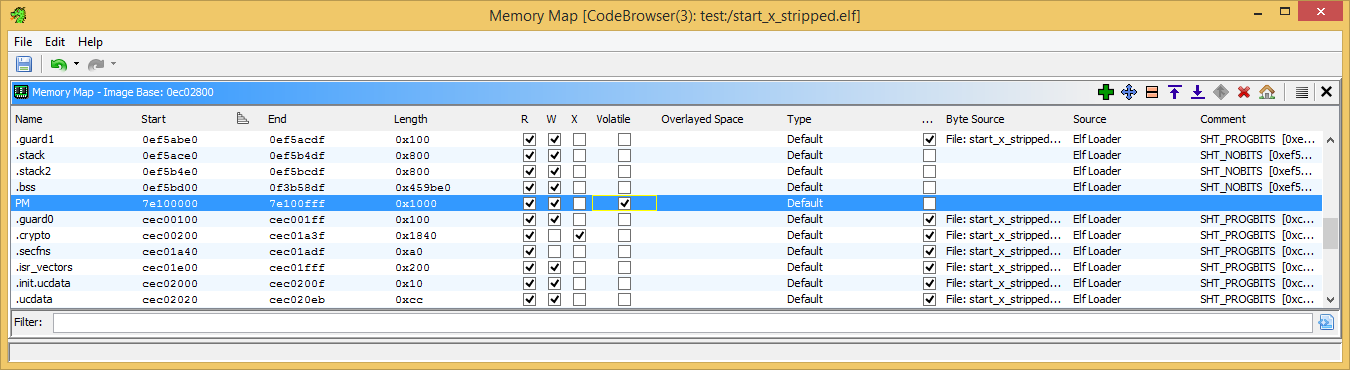This screenshot has height=370, width=1350.
Task: Sort table by End column header
Action: pyautogui.click(x=278, y=119)
